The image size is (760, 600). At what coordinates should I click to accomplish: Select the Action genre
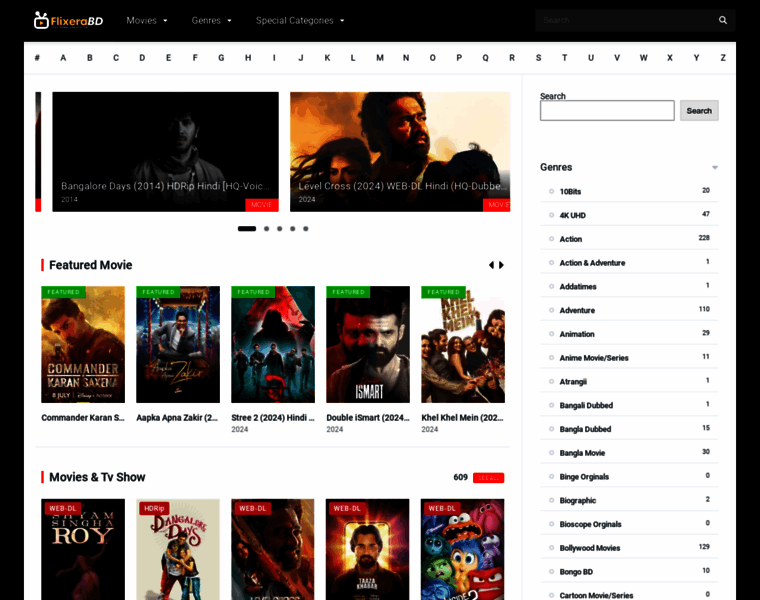pyautogui.click(x=570, y=239)
